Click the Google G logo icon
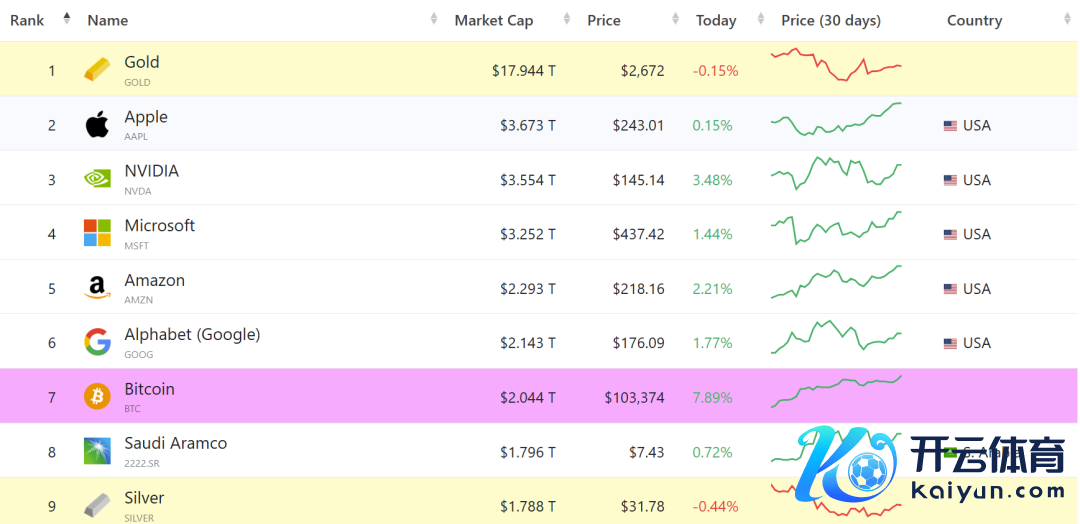 tap(97, 342)
